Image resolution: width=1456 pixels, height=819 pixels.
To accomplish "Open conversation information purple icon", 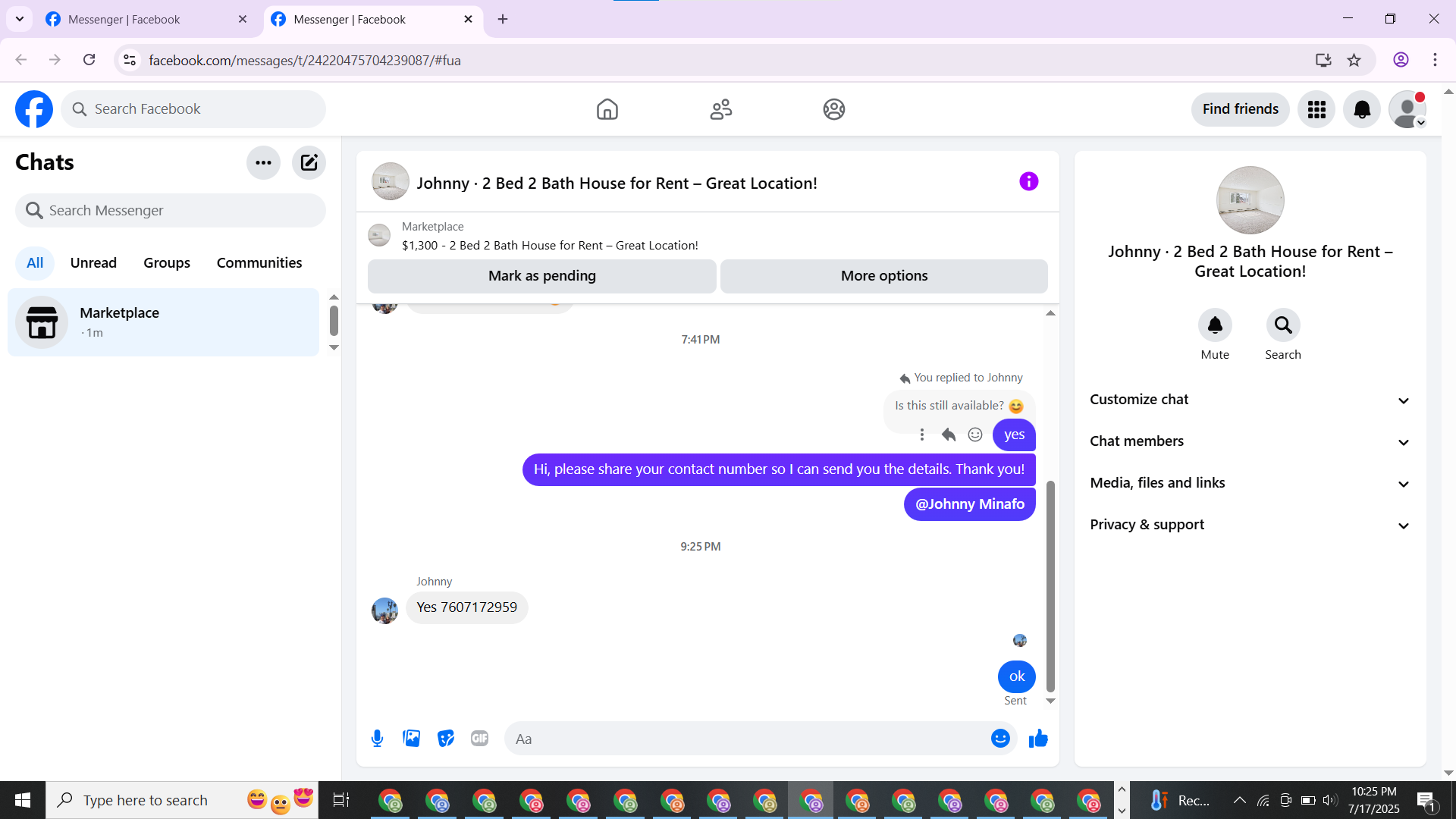I will [1028, 181].
